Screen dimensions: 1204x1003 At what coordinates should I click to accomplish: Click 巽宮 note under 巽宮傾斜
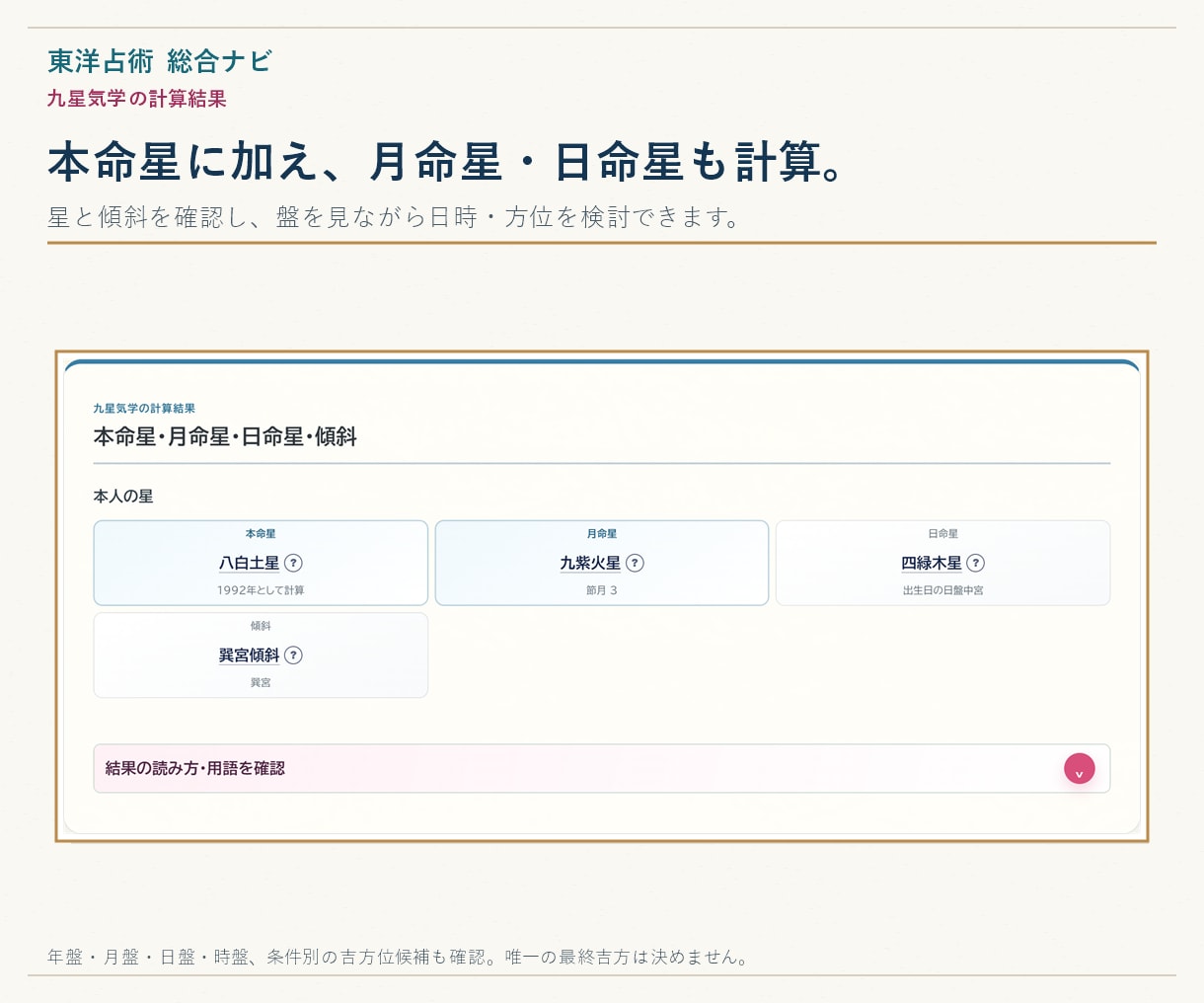pos(261,683)
